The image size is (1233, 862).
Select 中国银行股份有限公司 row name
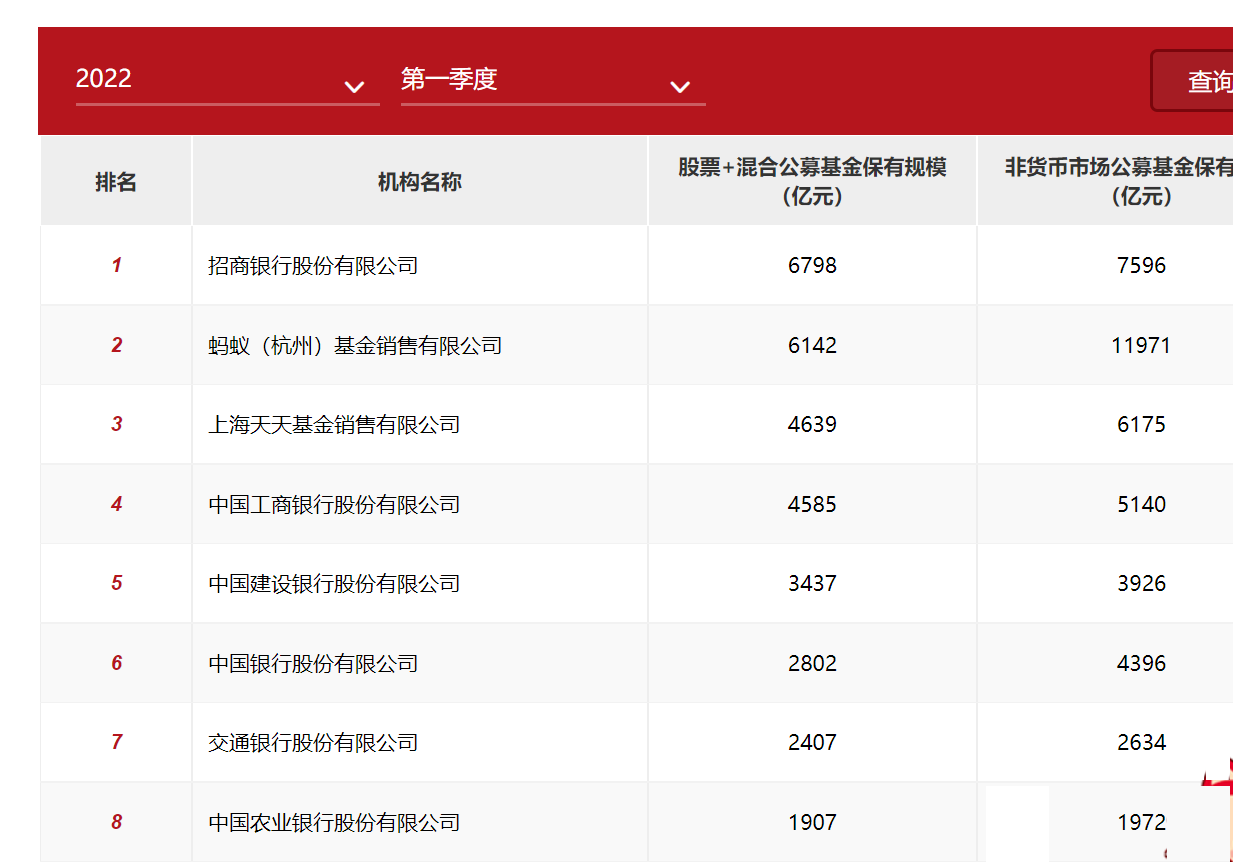coord(313,664)
